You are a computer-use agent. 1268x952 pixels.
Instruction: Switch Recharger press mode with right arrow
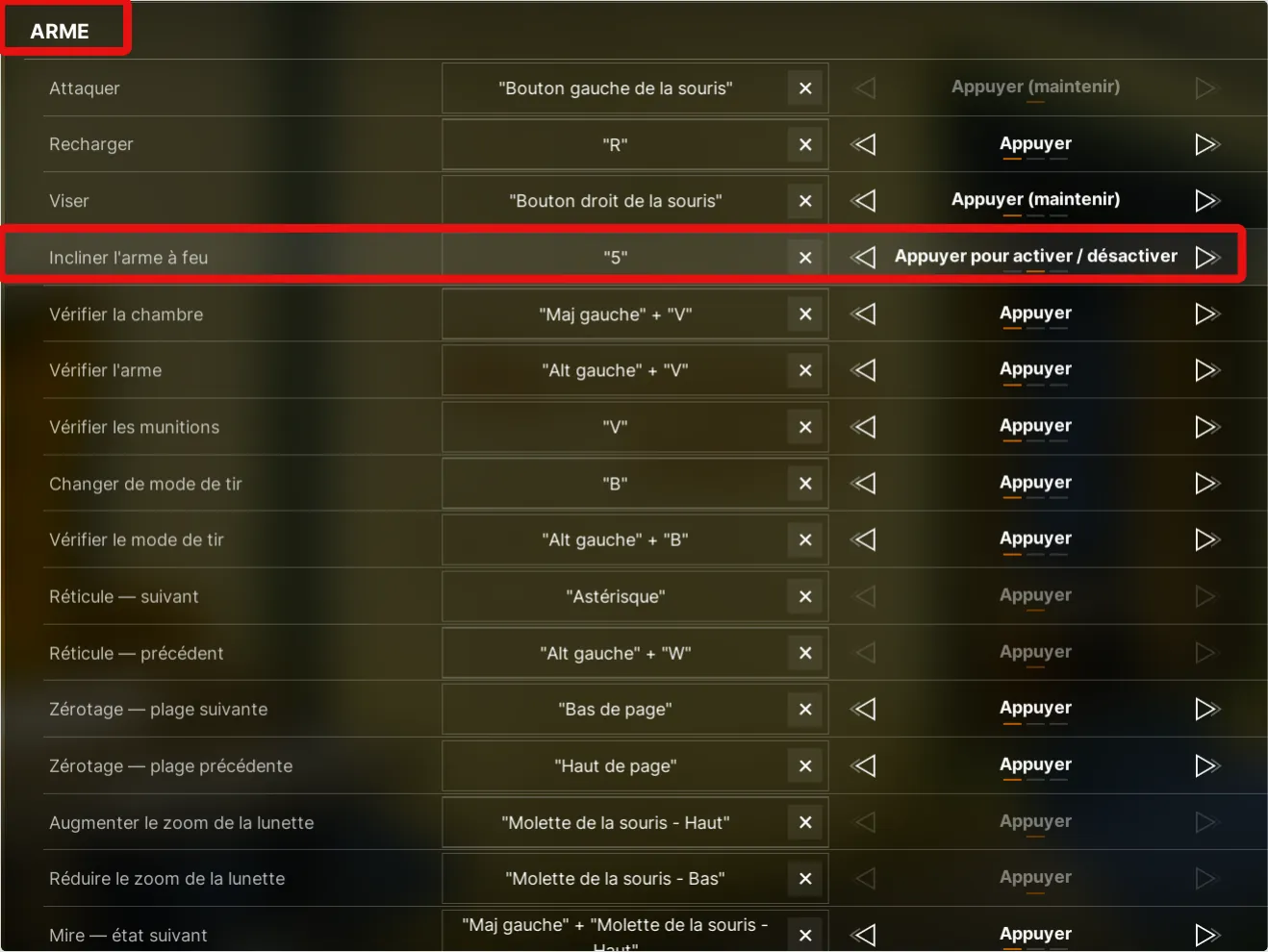click(x=1206, y=144)
